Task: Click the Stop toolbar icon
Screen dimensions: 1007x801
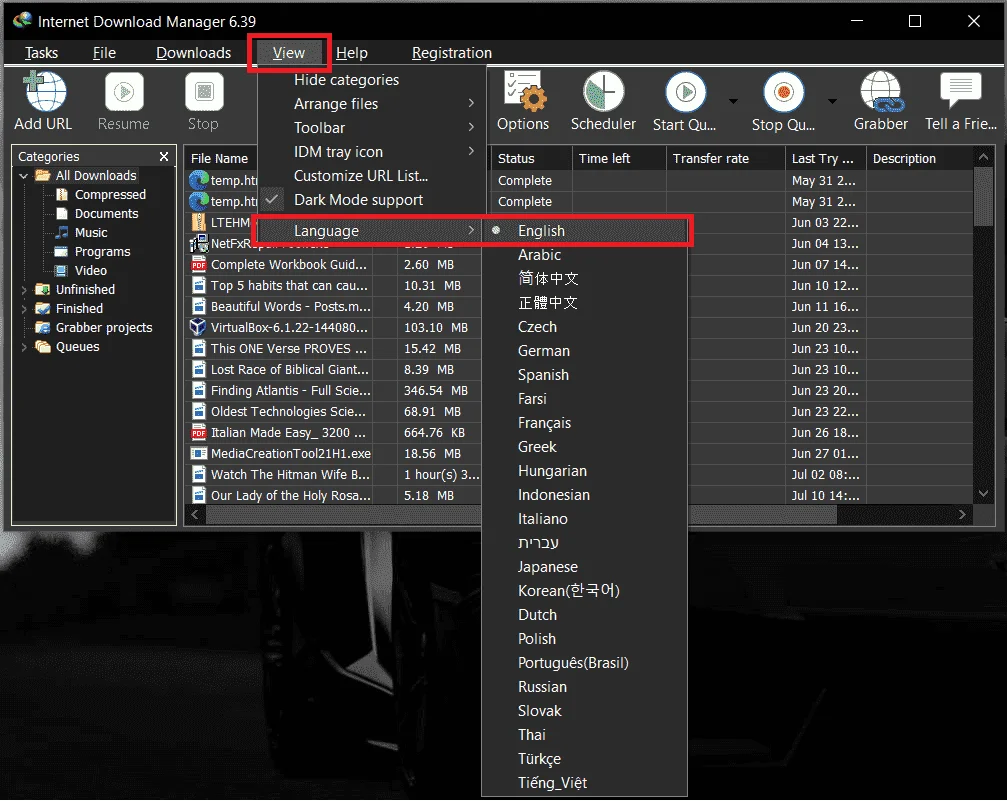Action: 204,92
